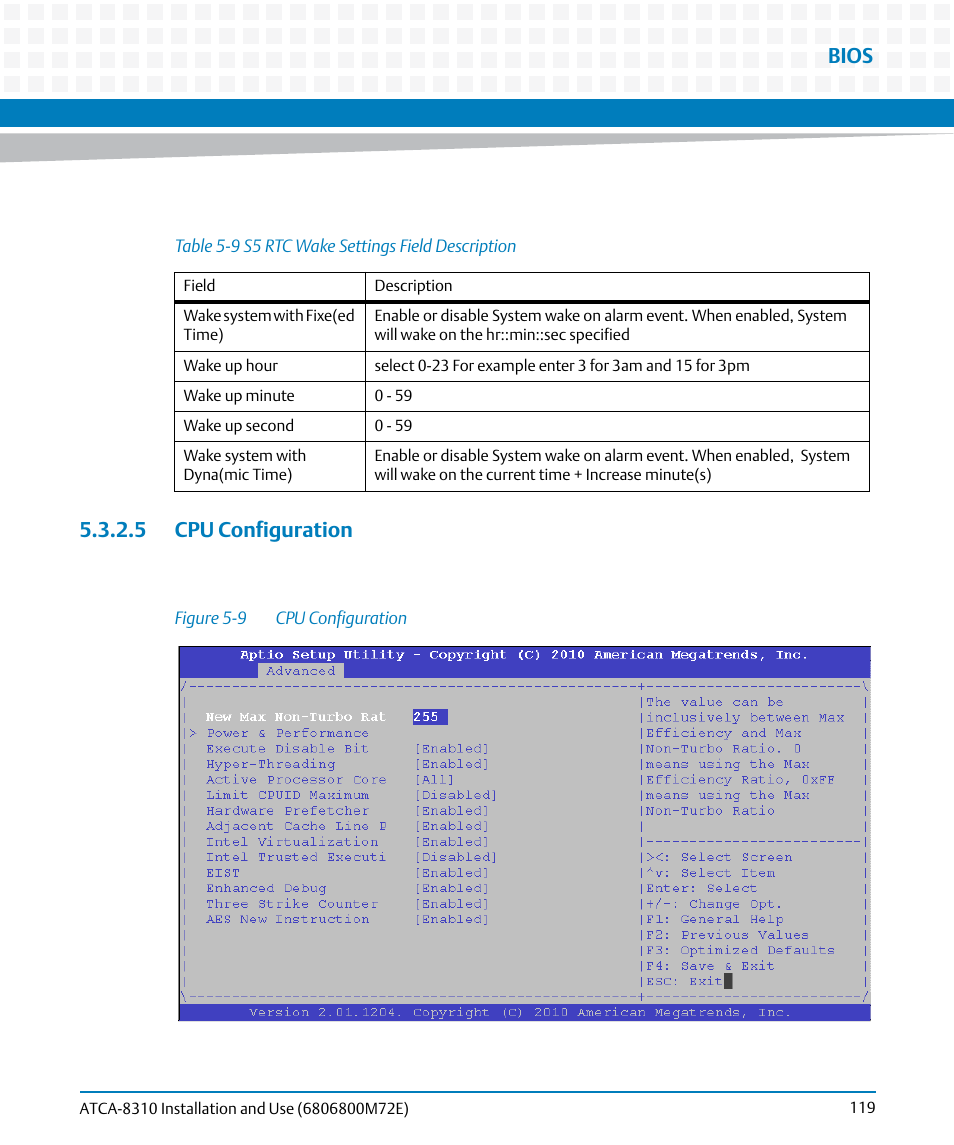
Task: Click the Hardware Prefetcher label
Action: (x=287, y=811)
